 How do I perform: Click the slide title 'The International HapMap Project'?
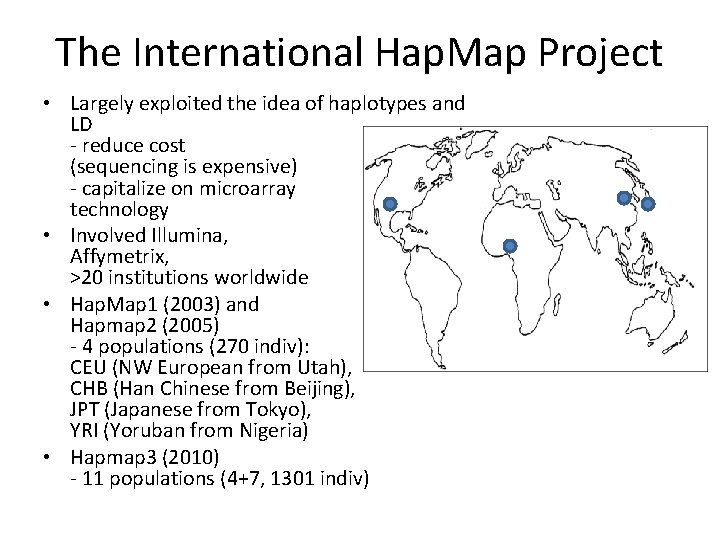[359, 53]
